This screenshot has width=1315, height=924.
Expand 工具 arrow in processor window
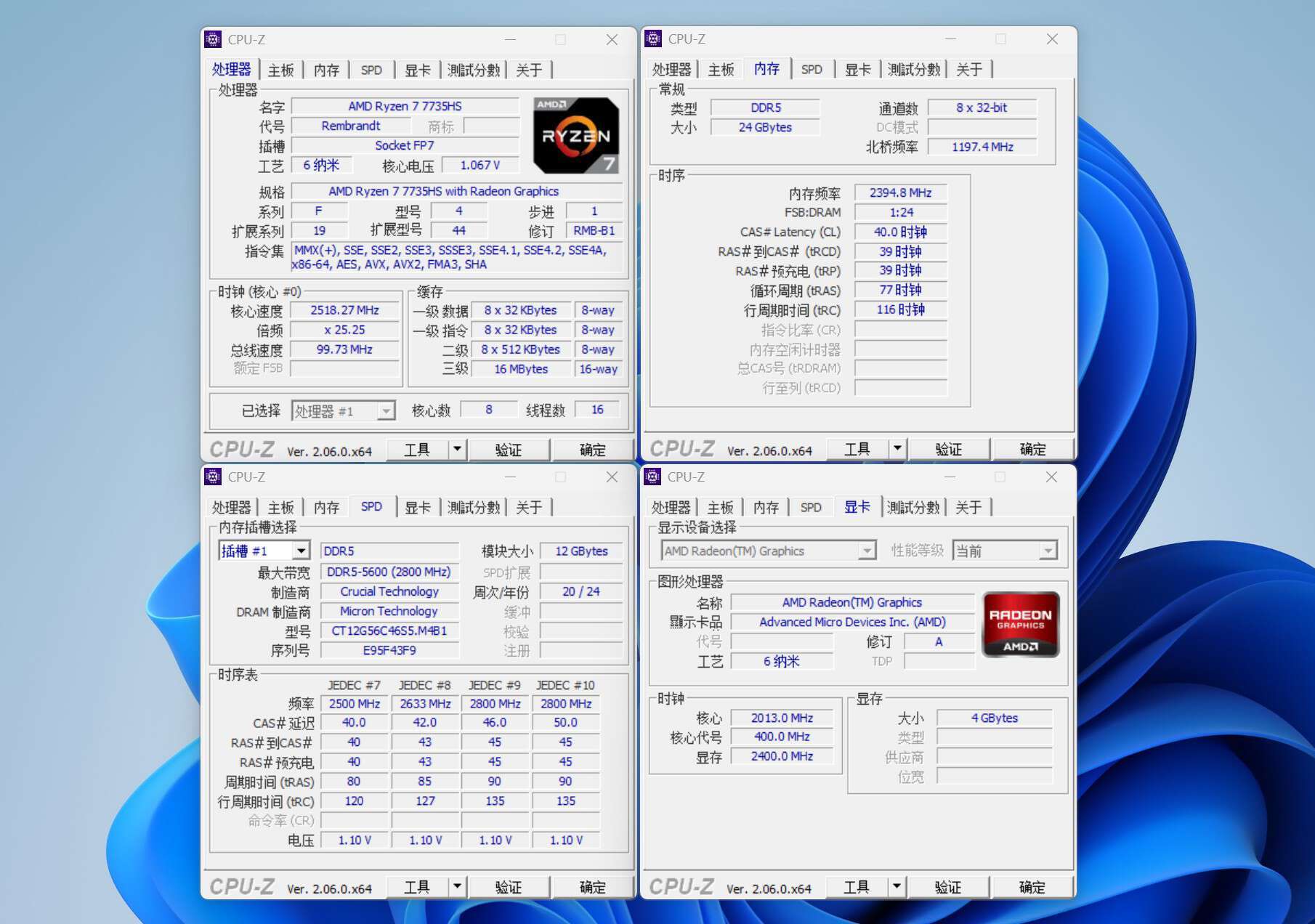tap(457, 450)
